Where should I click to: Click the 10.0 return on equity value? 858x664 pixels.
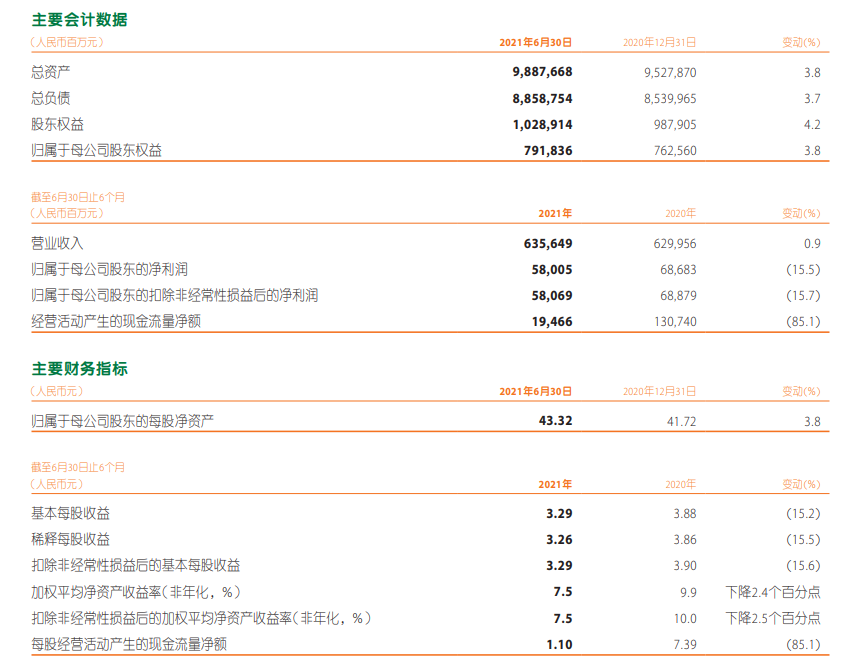(x=684, y=618)
